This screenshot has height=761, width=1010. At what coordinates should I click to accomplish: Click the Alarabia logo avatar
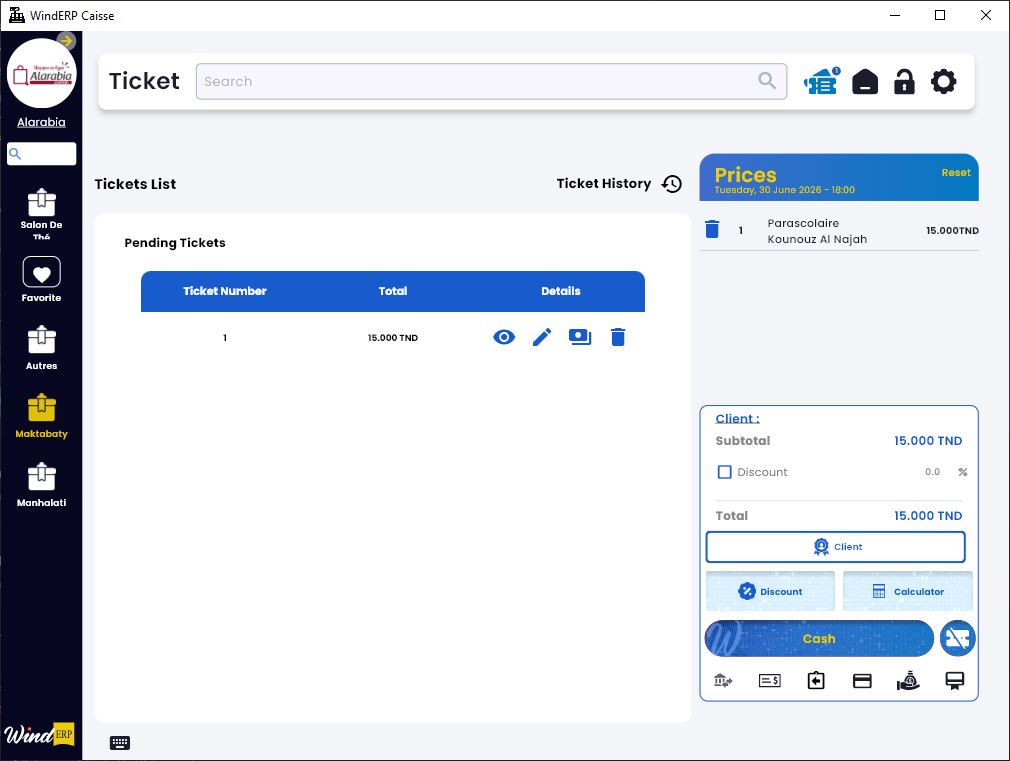click(x=41, y=73)
